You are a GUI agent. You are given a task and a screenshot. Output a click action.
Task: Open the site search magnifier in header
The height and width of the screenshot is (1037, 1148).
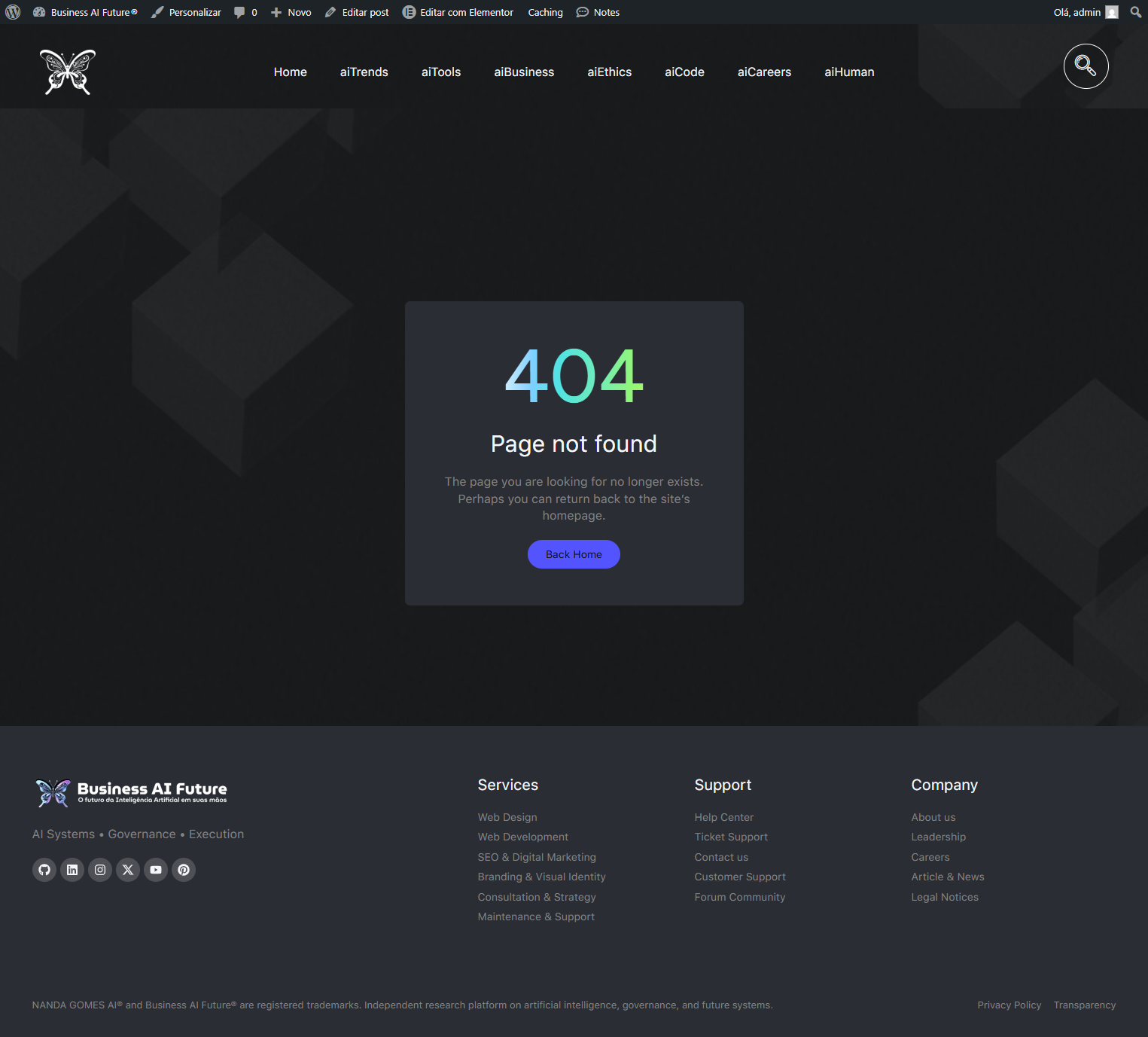tap(1086, 66)
